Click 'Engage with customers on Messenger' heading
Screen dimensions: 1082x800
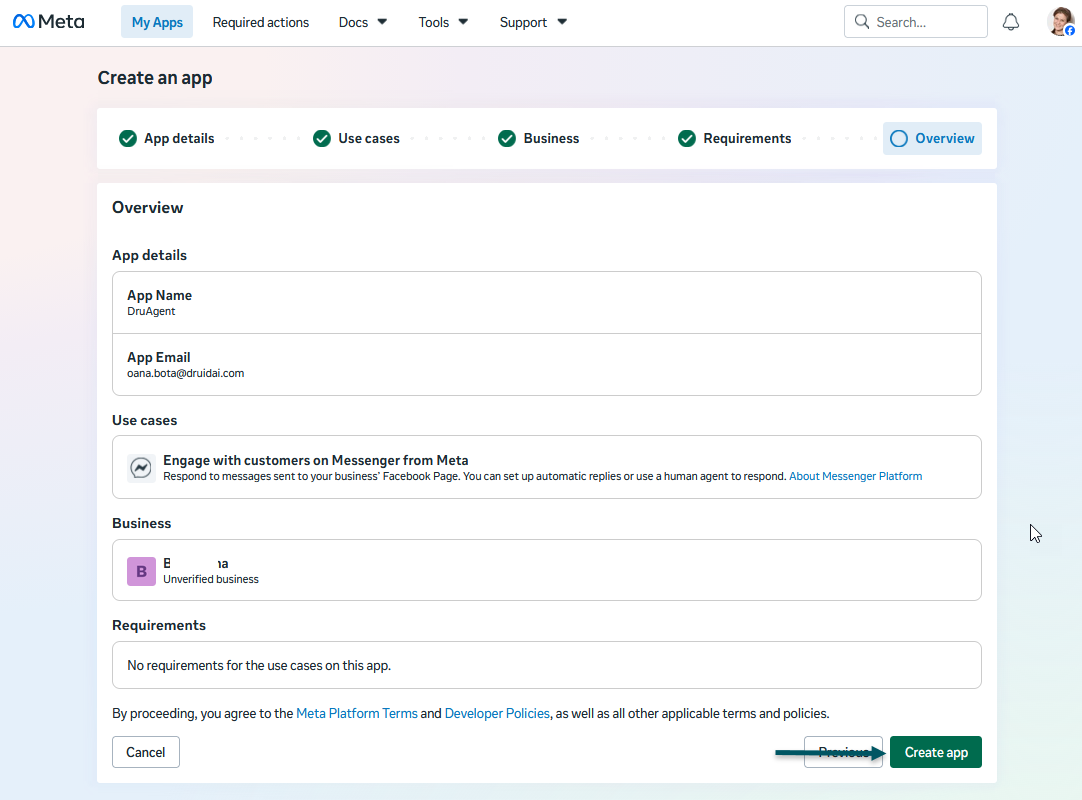point(316,460)
